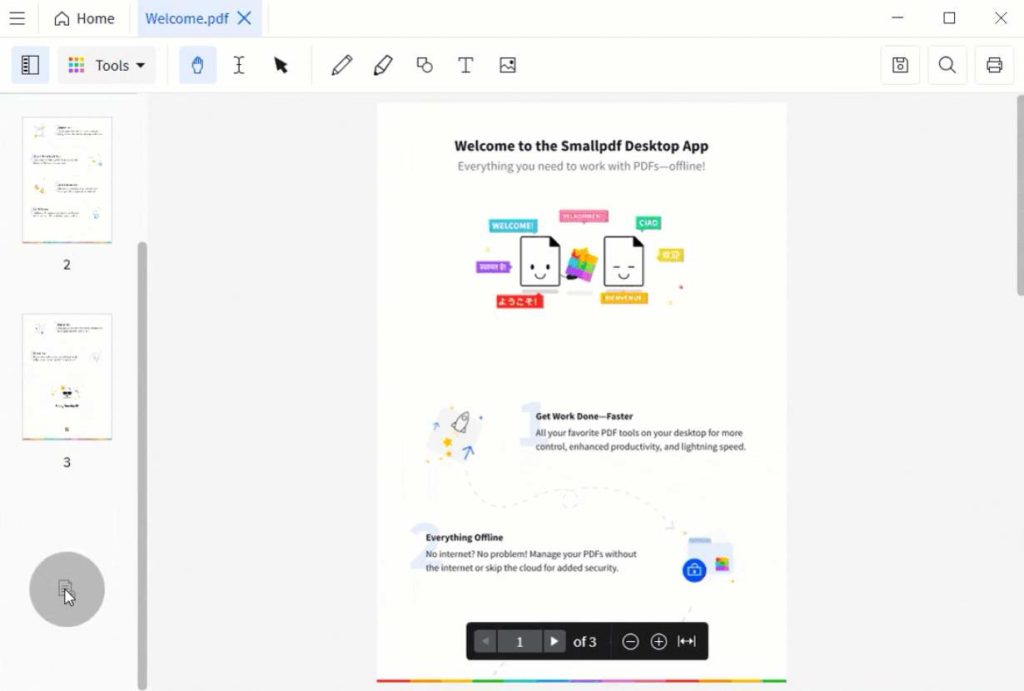
Task: Select the insert image tool
Action: tap(507, 65)
